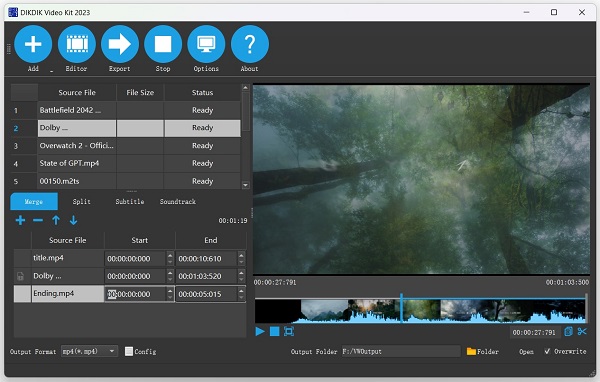This screenshot has width=600, height=382.
Task: Click Open output folder button
Action: (x=526, y=351)
